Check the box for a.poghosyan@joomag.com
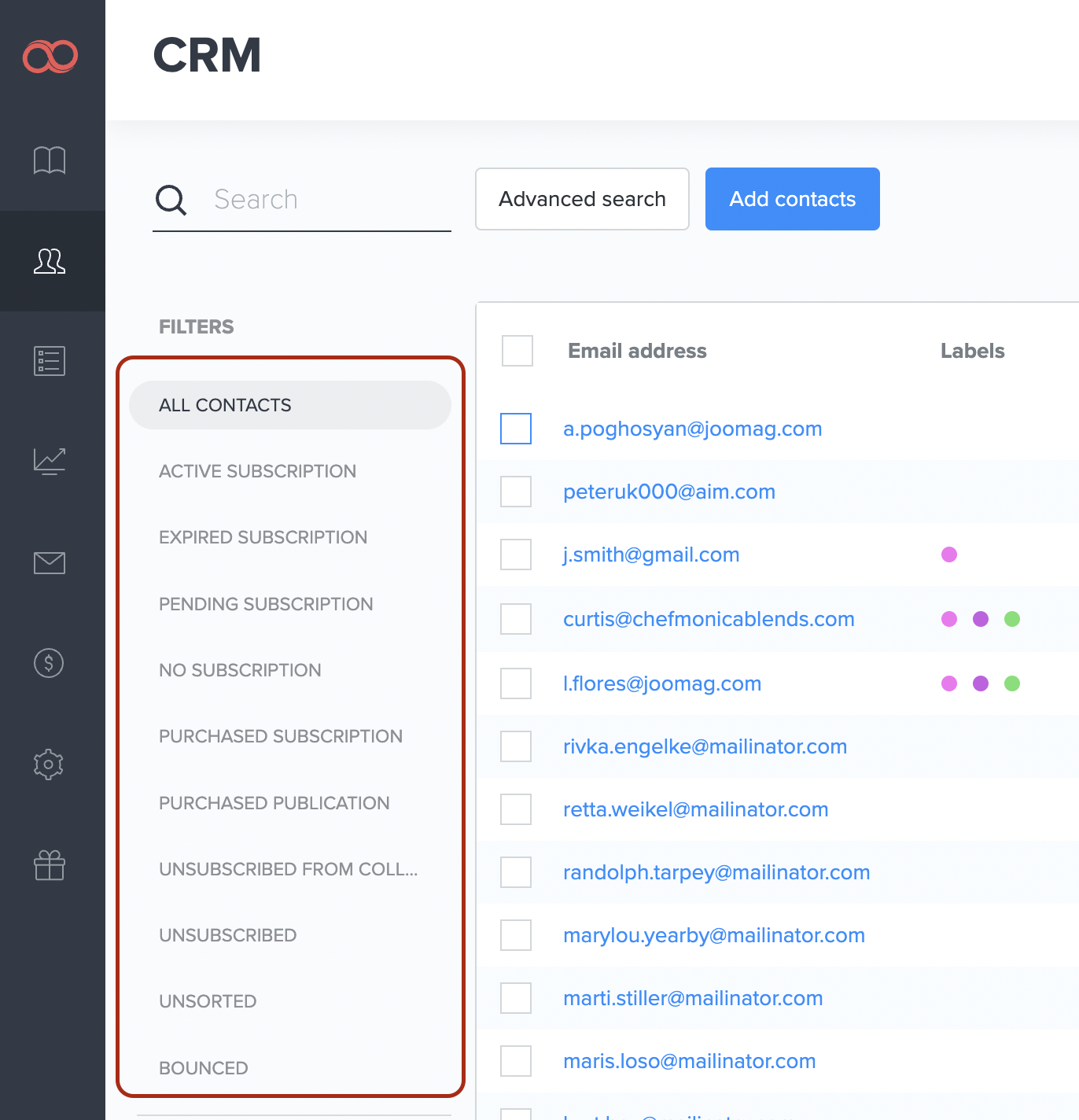The width and height of the screenshot is (1079, 1120). click(x=516, y=429)
